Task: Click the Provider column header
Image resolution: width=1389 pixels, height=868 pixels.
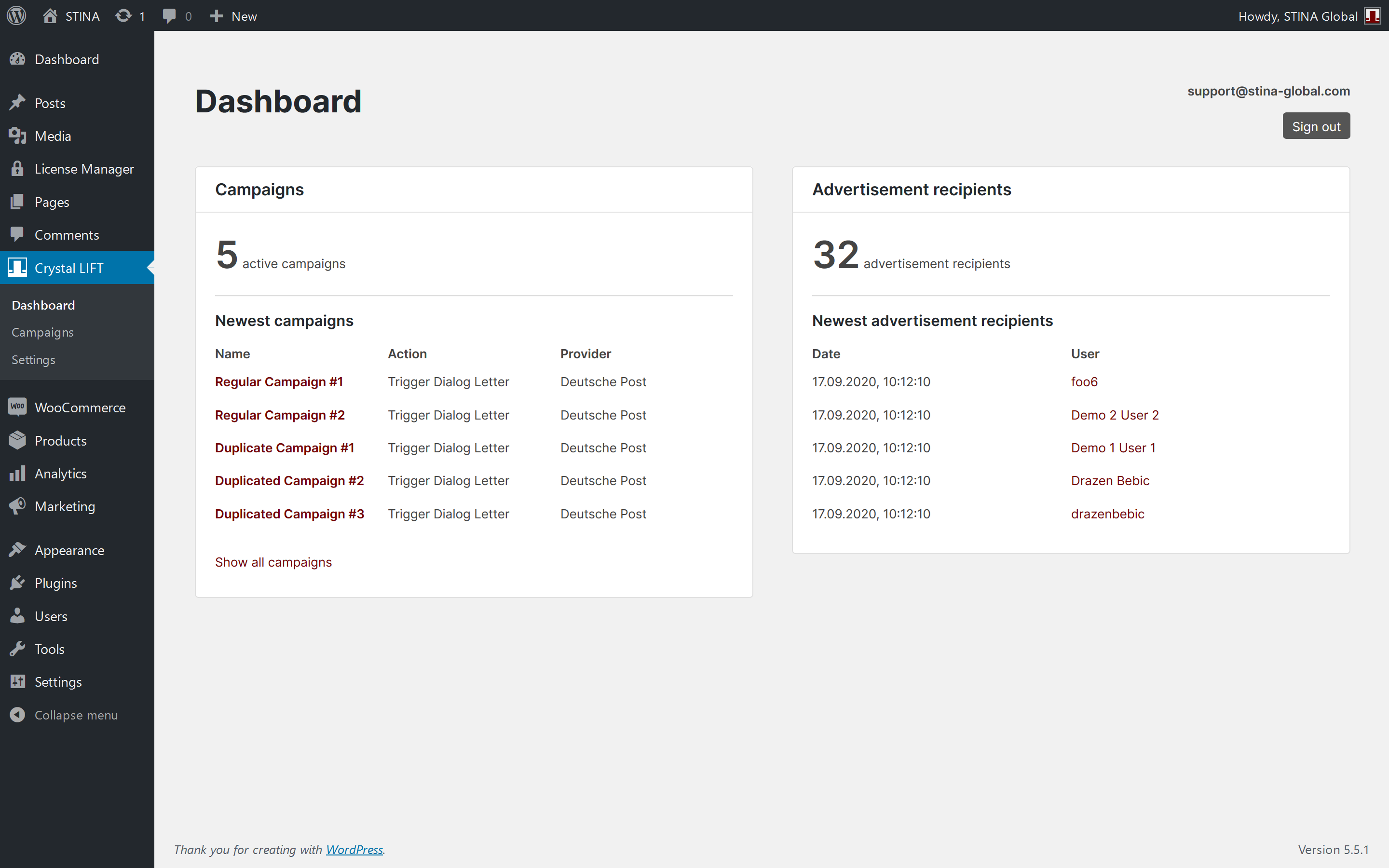Action: click(586, 353)
